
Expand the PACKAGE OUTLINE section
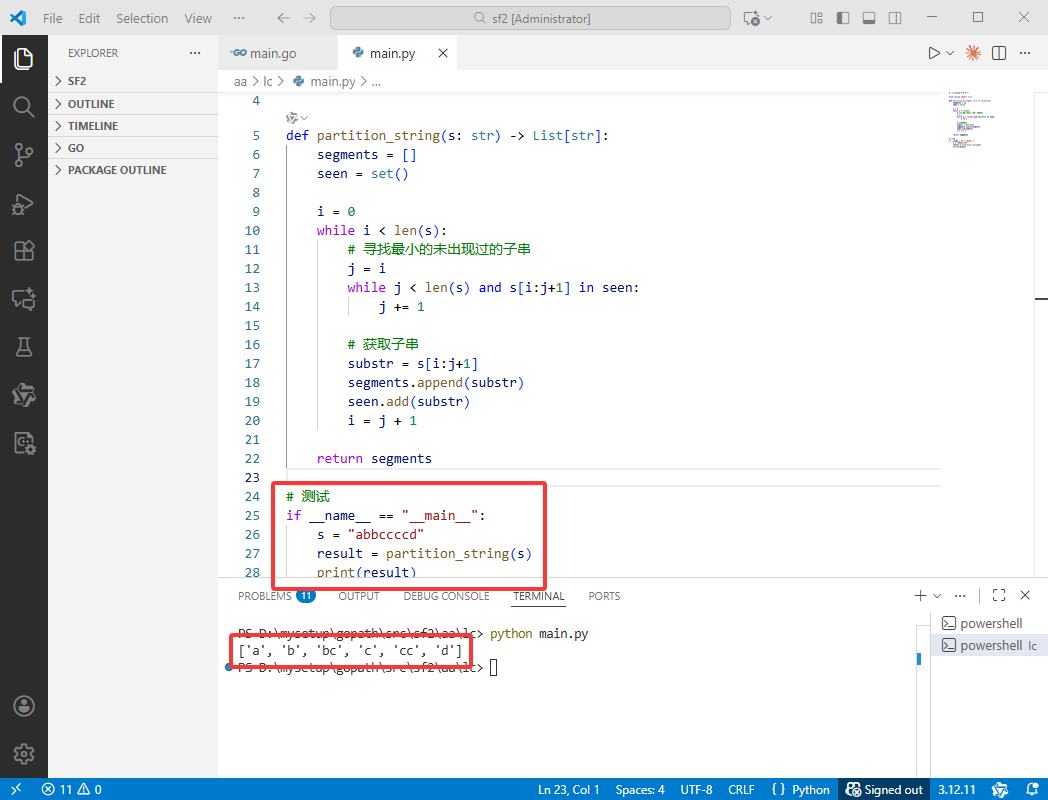coord(133,170)
